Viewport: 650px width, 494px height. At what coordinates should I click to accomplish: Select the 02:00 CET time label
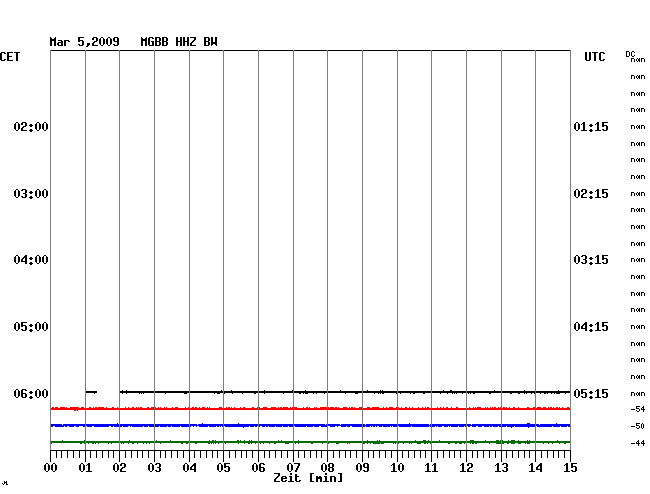click(31, 127)
